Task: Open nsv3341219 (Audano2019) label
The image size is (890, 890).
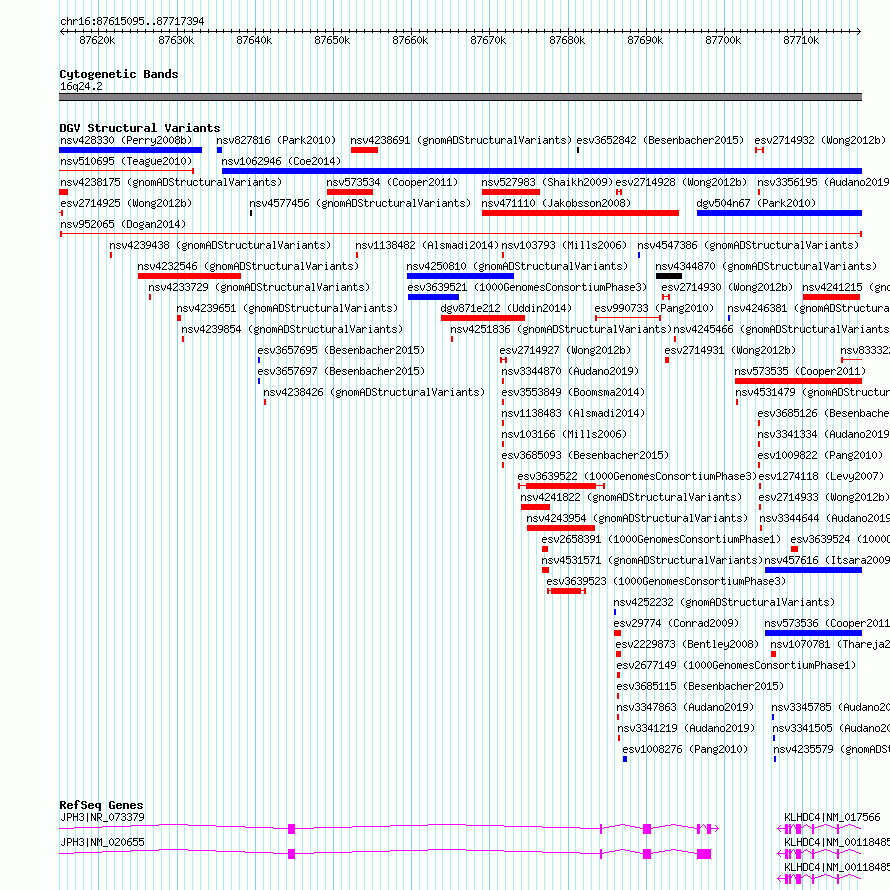Action: coord(686,728)
